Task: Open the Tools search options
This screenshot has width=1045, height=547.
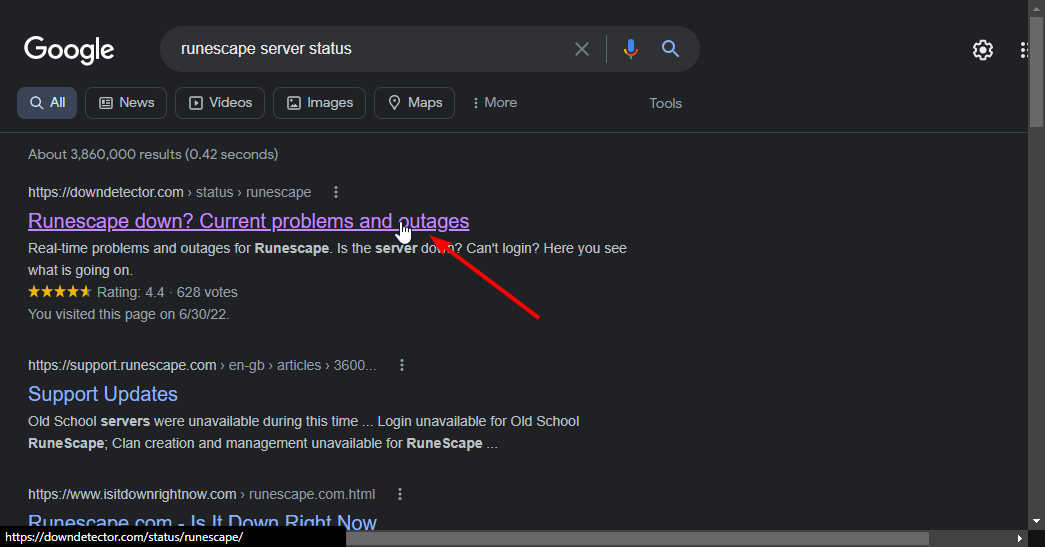Action: [x=666, y=103]
